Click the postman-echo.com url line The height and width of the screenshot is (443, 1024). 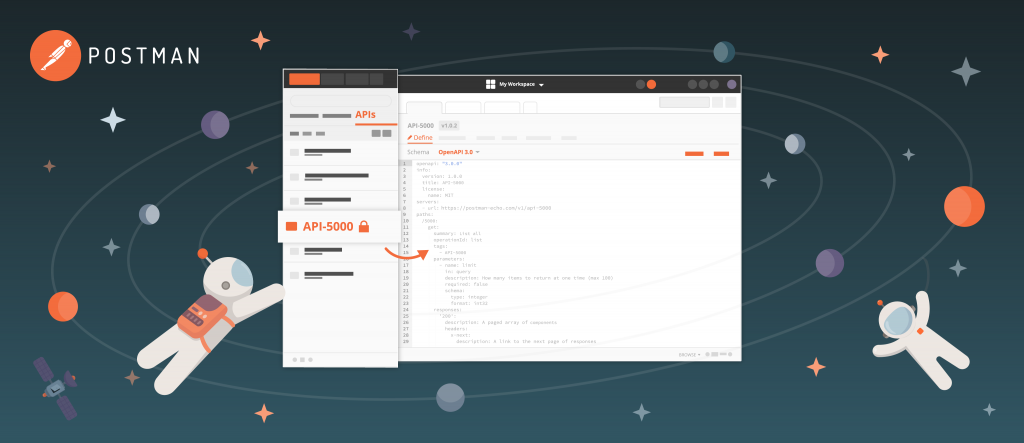pyautogui.click(x=487, y=208)
